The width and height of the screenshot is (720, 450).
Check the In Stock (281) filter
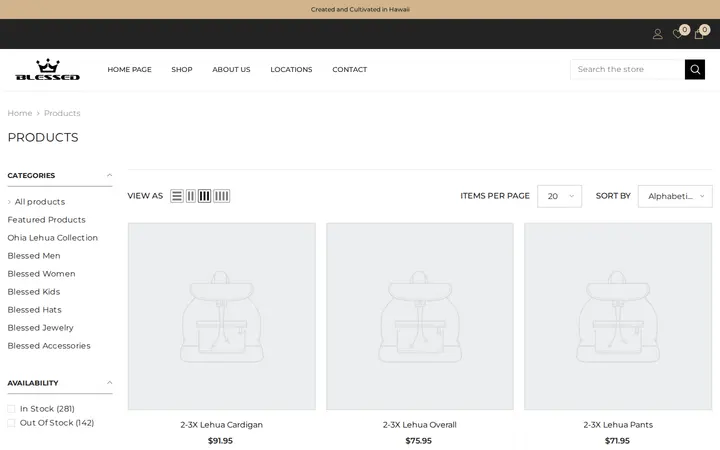(x=11, y=409)
